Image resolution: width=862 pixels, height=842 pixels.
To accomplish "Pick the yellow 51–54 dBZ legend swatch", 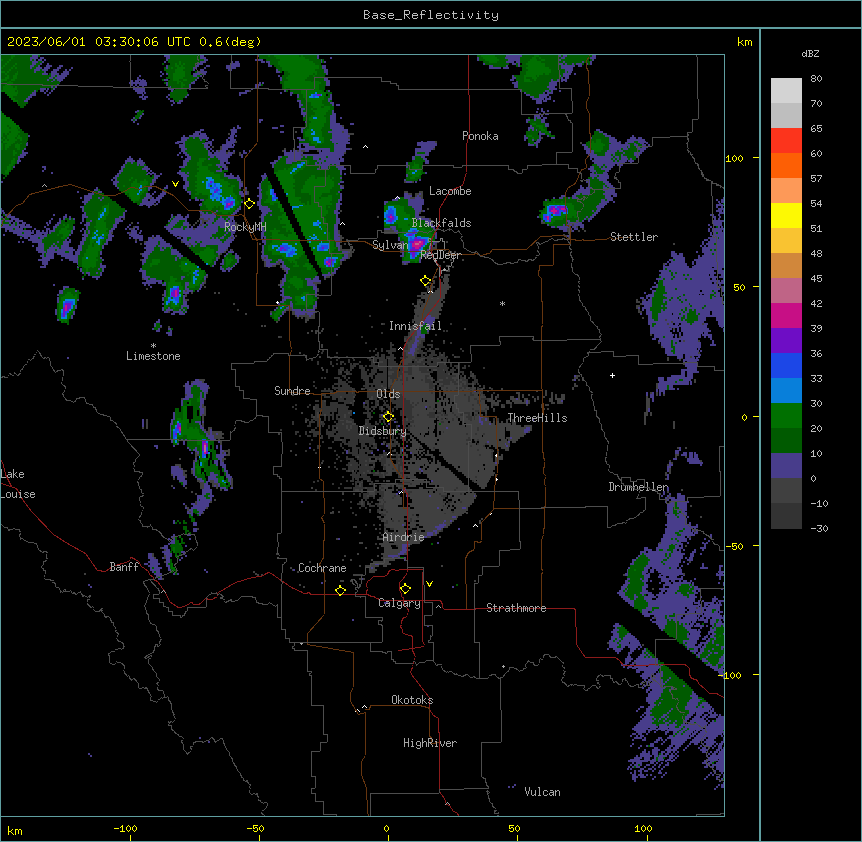I will [x=786, y=215].
